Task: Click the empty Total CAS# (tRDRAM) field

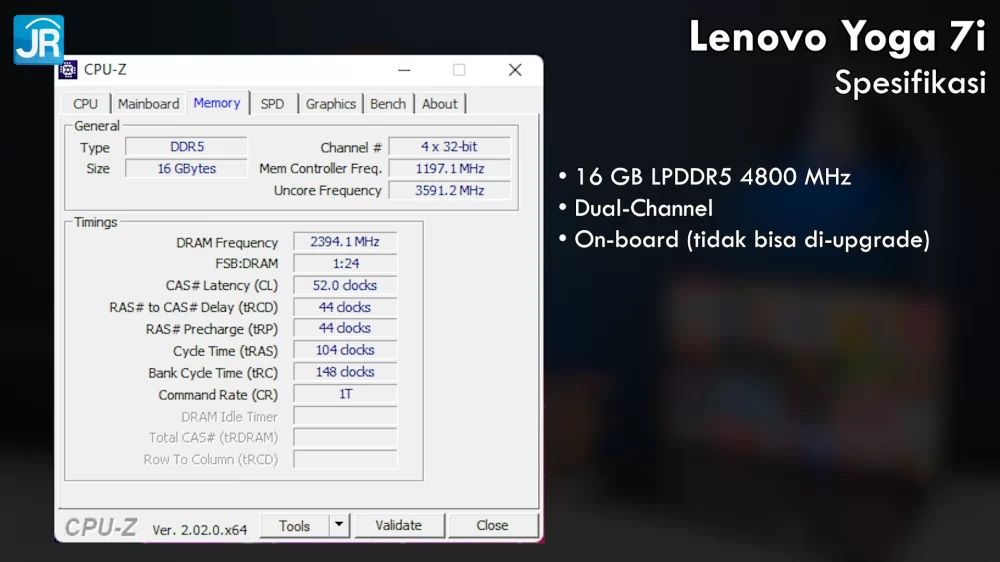Action: (345, 438)
